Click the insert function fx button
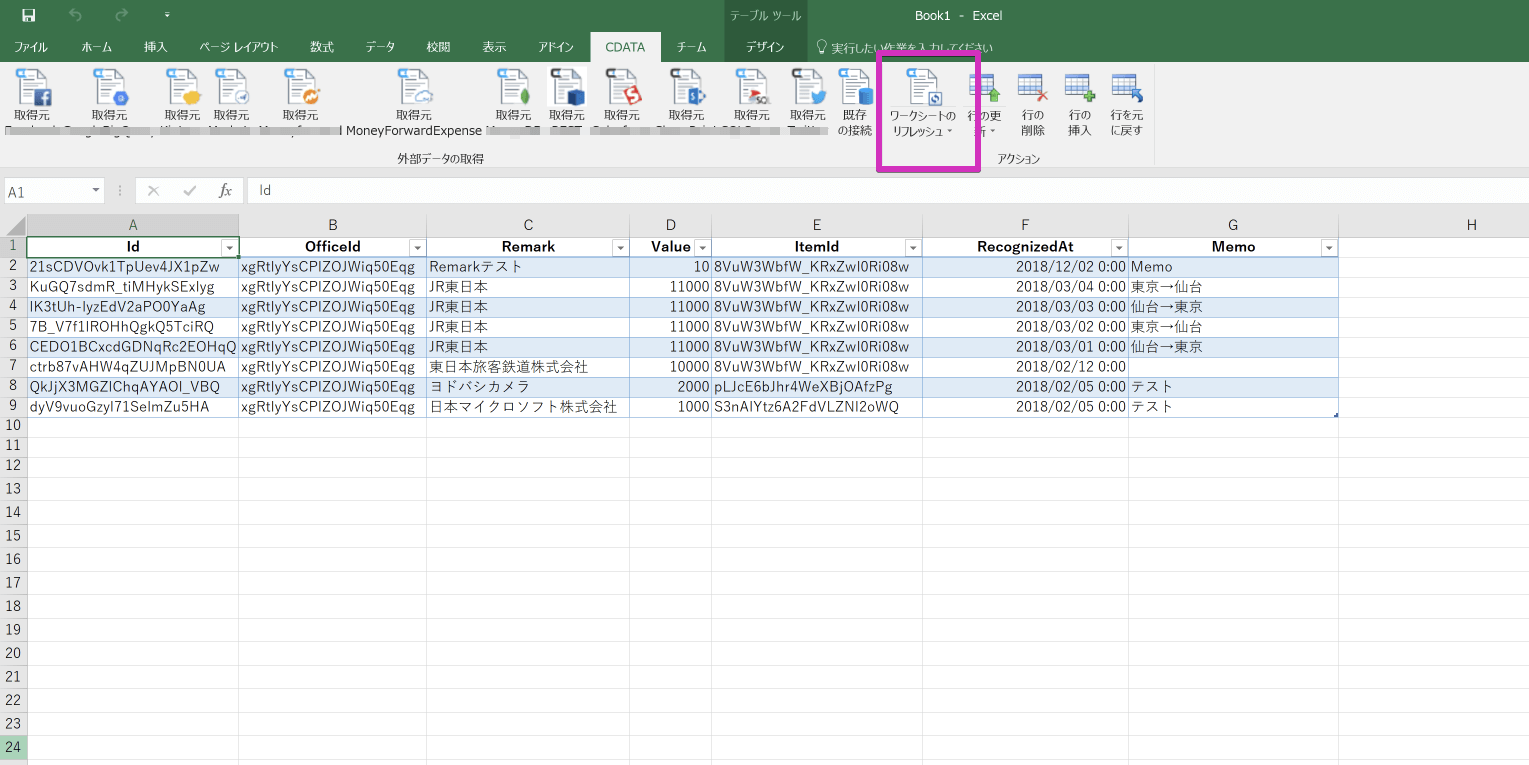 click(225, 190)
